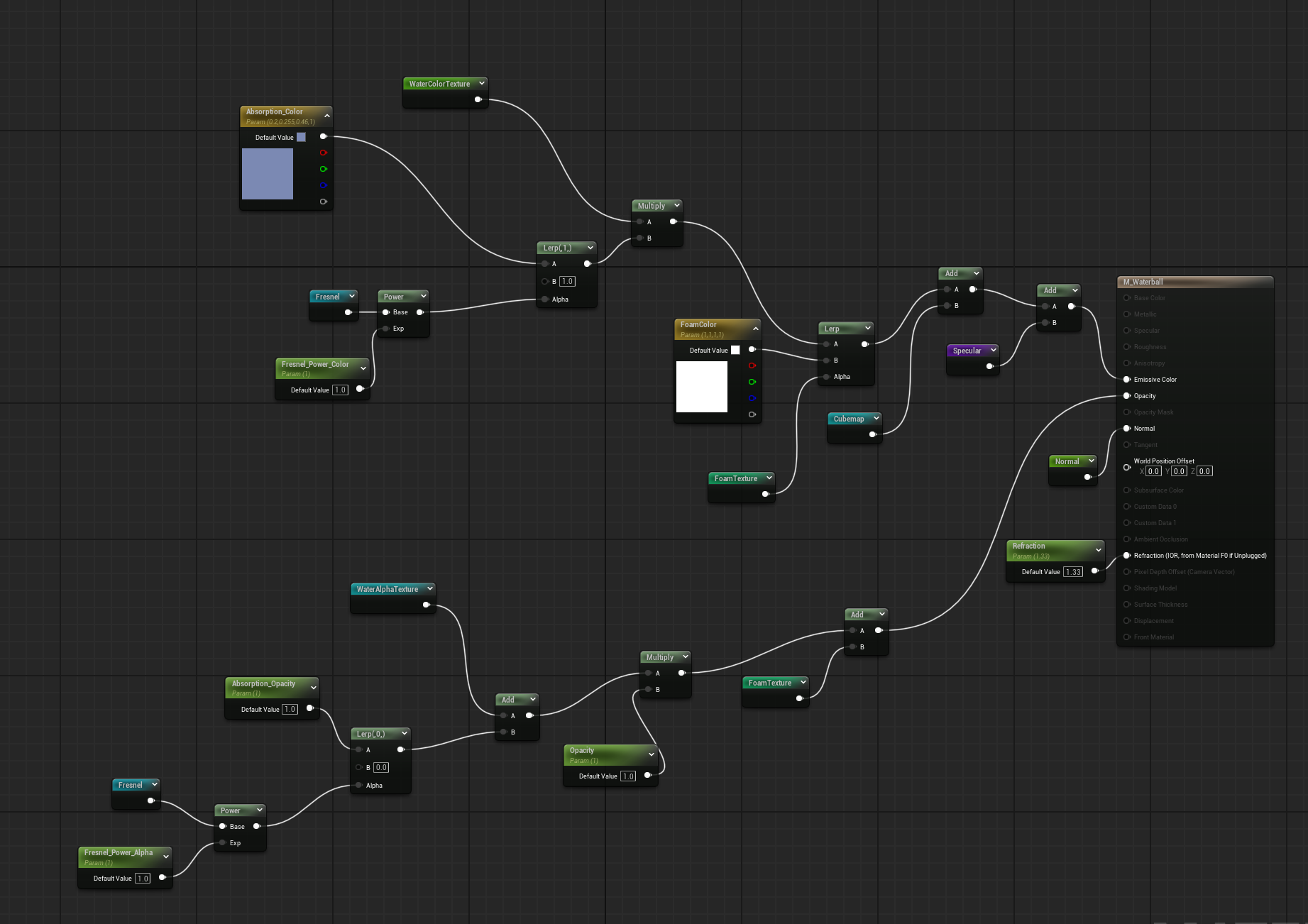Click the Absorption_Color default value color swatch
This screenshot has height=924, width=1308.
click(x=301, y=137)
